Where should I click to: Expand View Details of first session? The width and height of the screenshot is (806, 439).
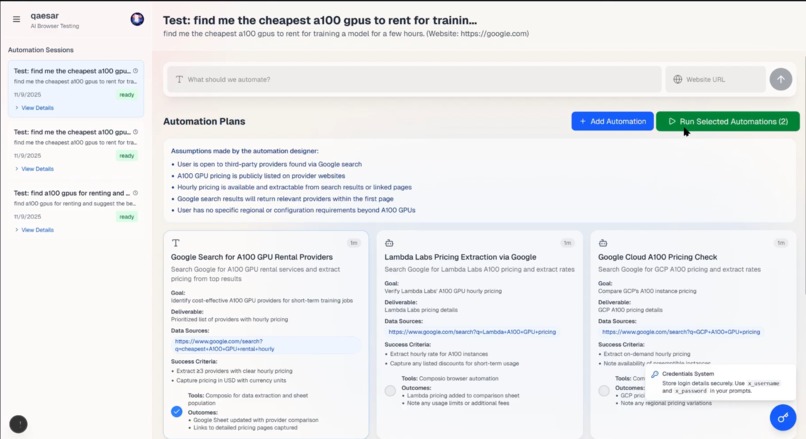pos(34,108)
